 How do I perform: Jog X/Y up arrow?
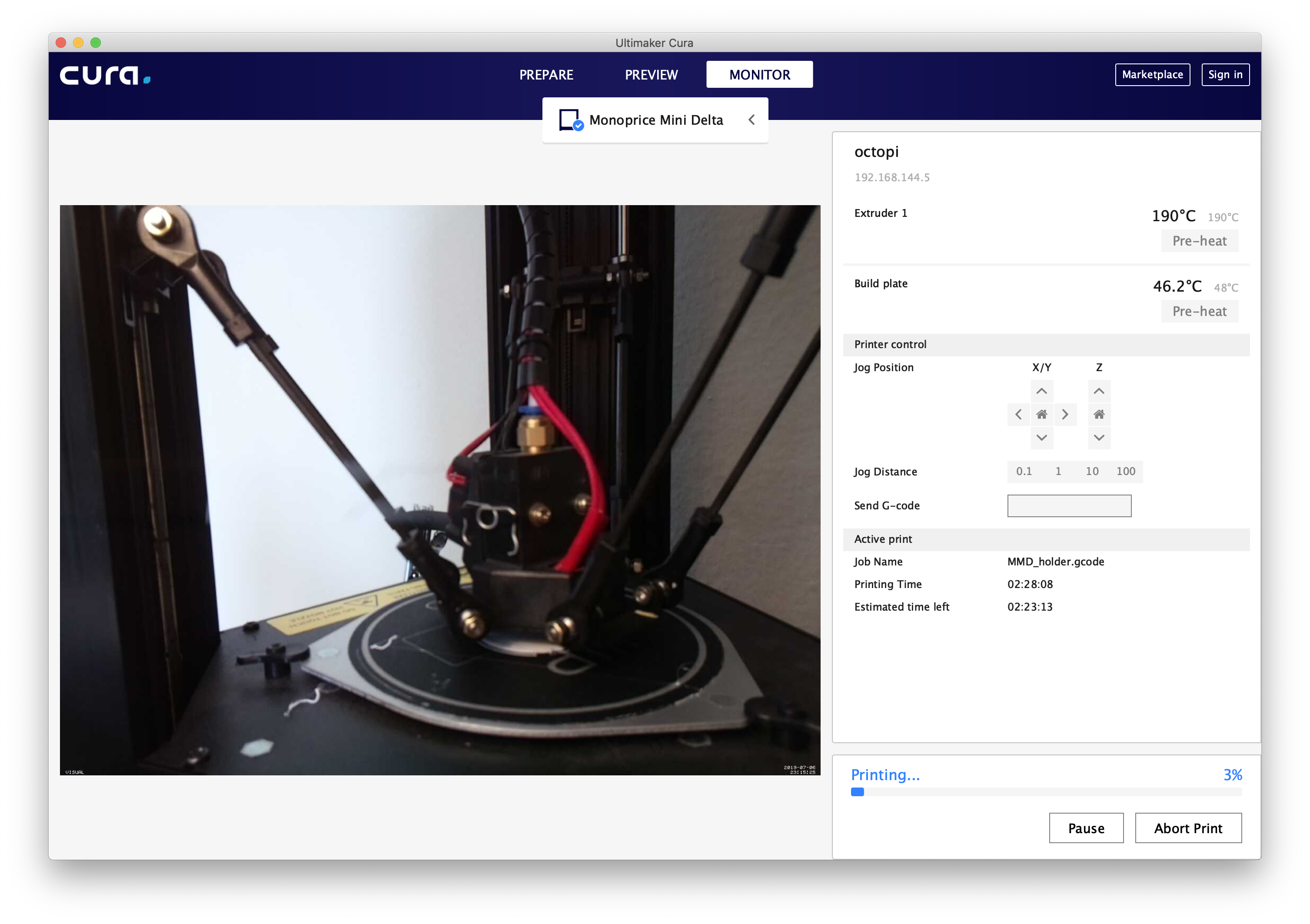[x=1041, y=391]
